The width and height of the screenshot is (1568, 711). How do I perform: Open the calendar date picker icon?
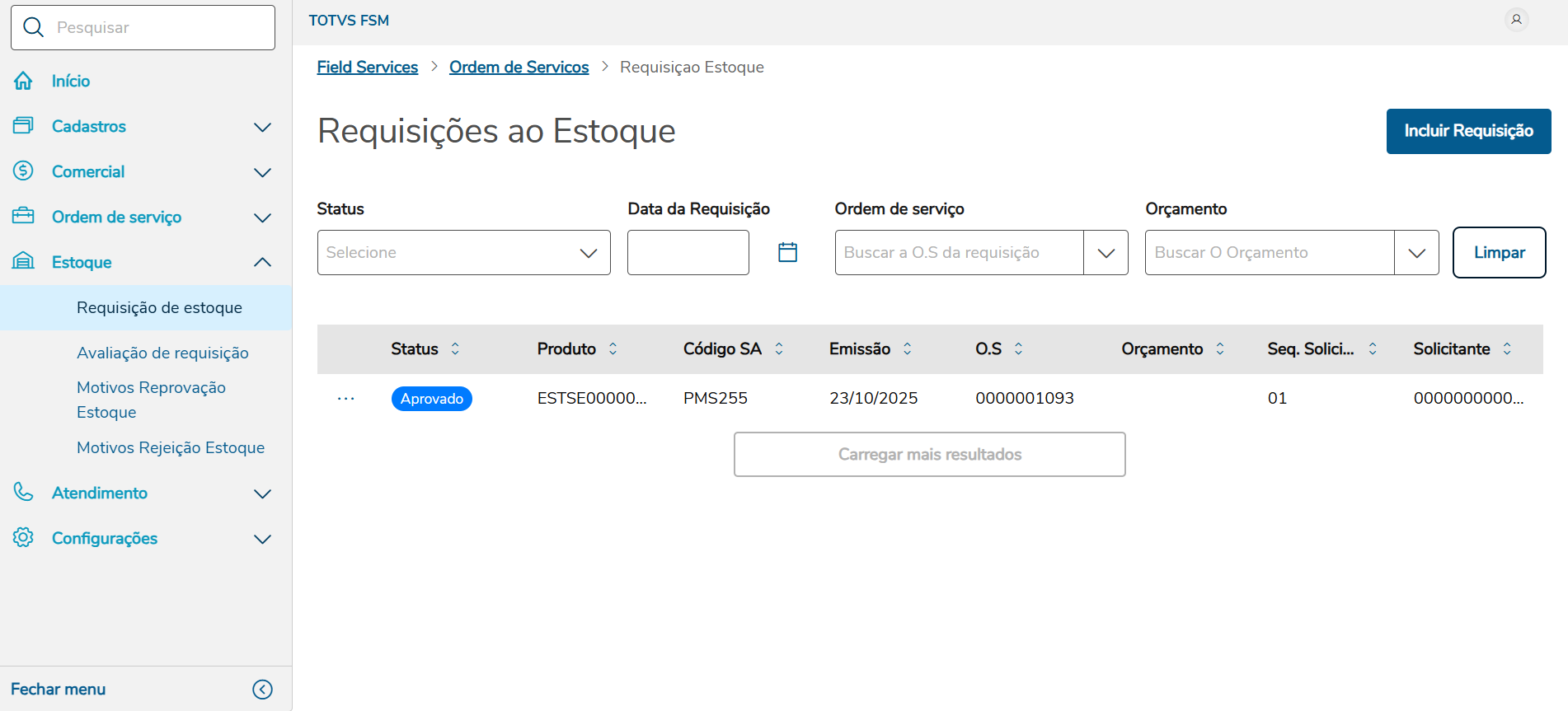tap(787, 252)
